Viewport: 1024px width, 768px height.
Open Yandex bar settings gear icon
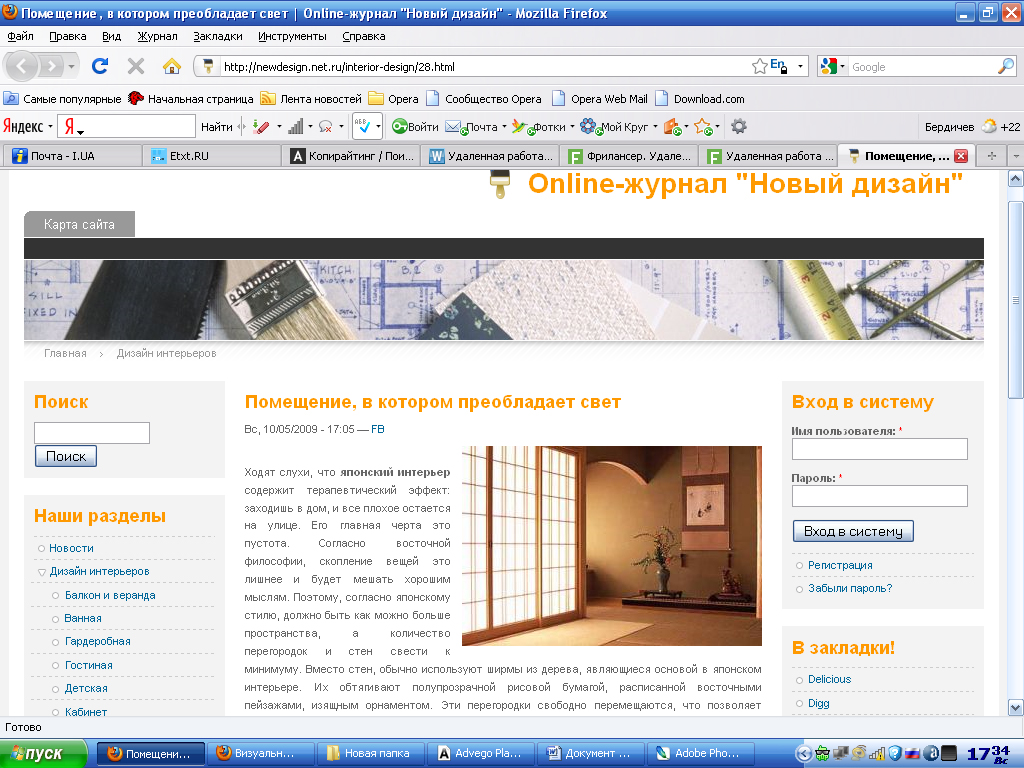[x=739, y=126]
